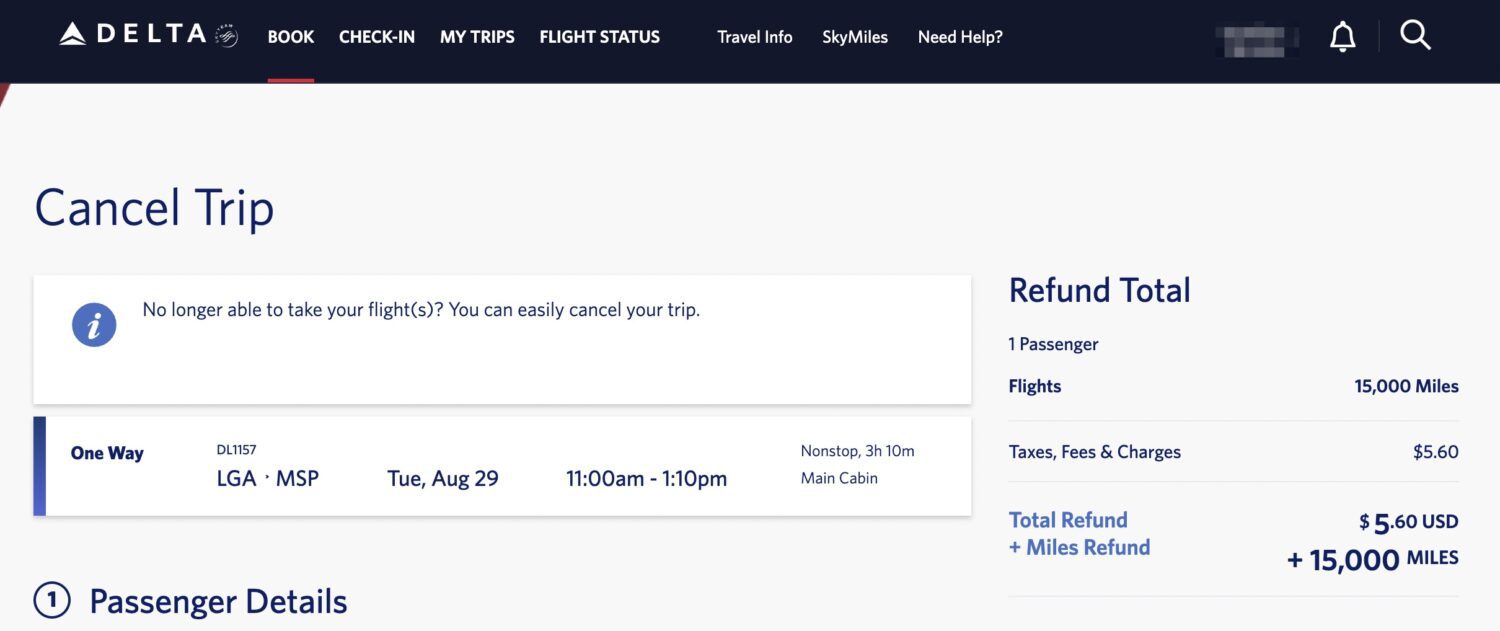Viewport: 1500px width, 631px height.
Task: Switch to the CHECK-IN tab
Action: (377, 37)
